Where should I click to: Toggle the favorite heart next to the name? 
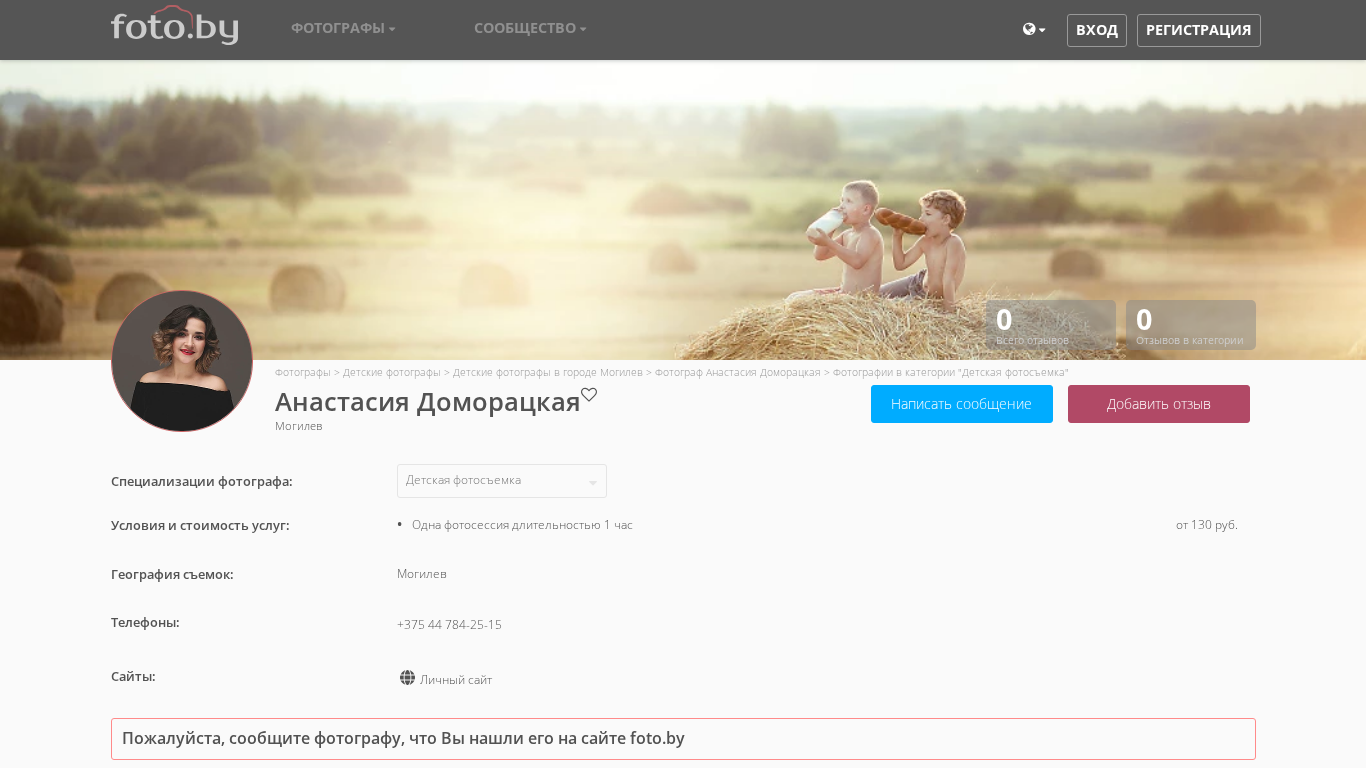pyautogui.click(x=589, y=395)
